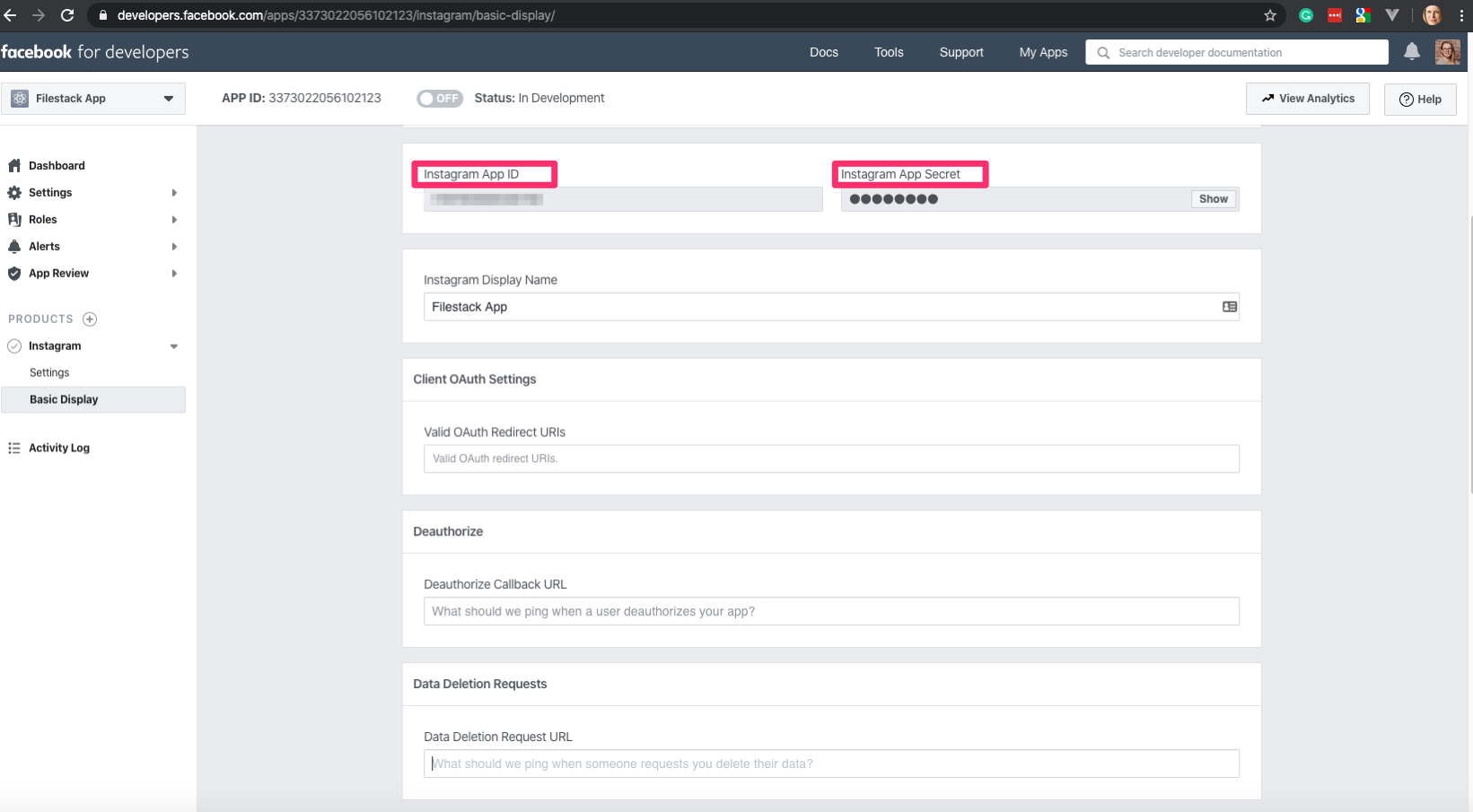Expand the App Review submenu arrow
1473x812 pixels.
pos(174,274)
